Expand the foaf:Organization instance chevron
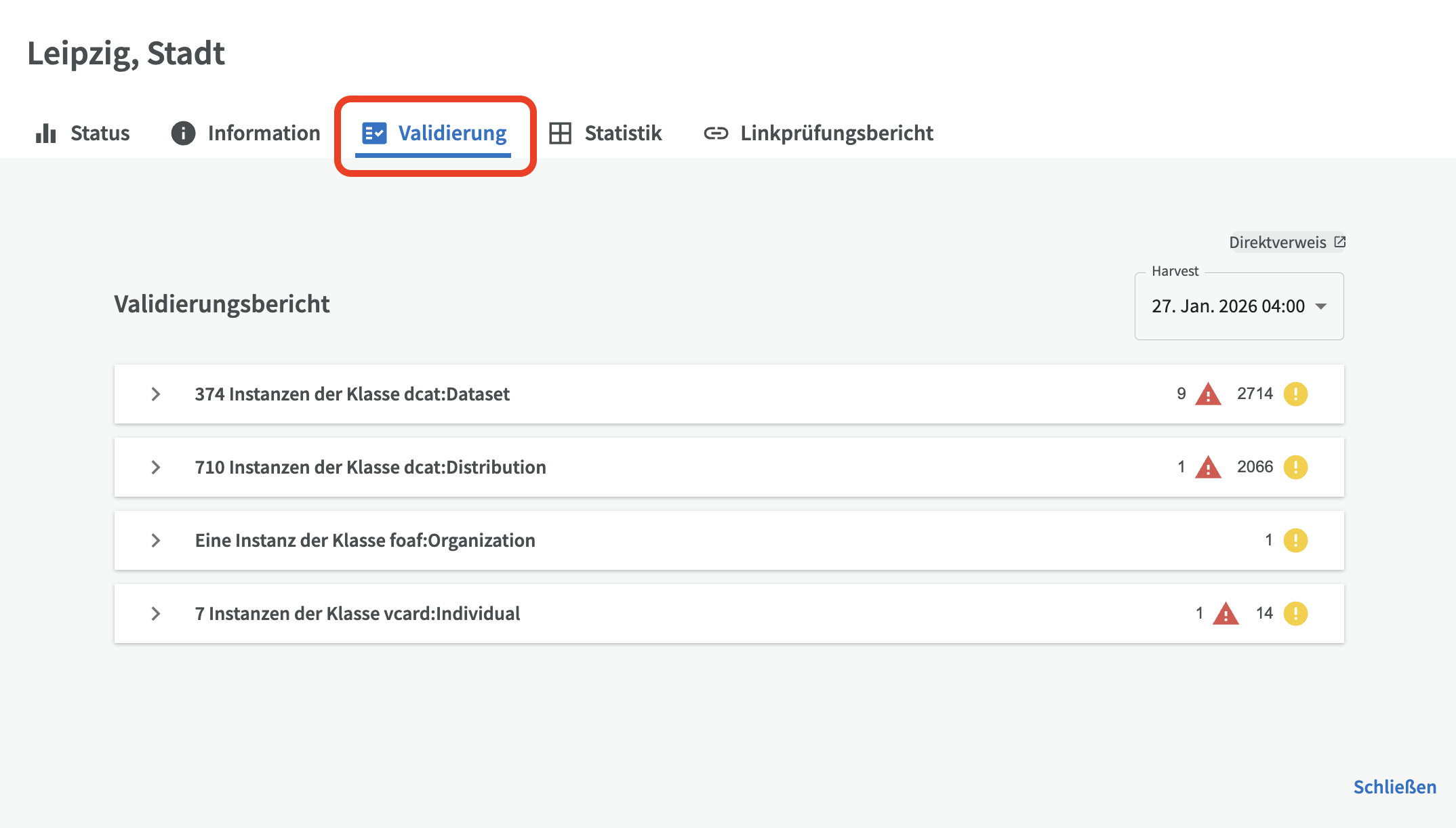The image size is (1456, 828). pyautogui.click(x=156, y=541)
